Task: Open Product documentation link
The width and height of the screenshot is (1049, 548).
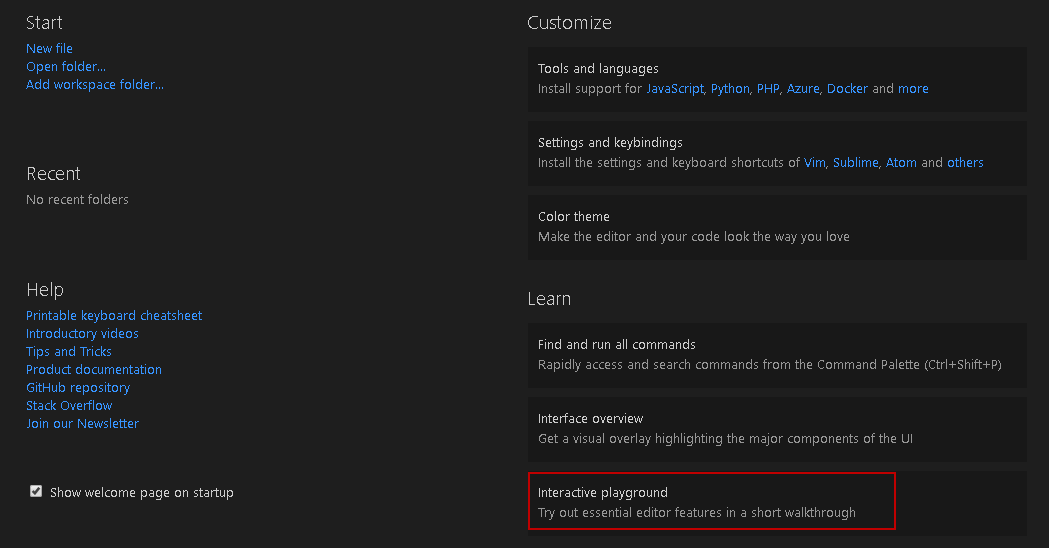Action: point(94,369)
